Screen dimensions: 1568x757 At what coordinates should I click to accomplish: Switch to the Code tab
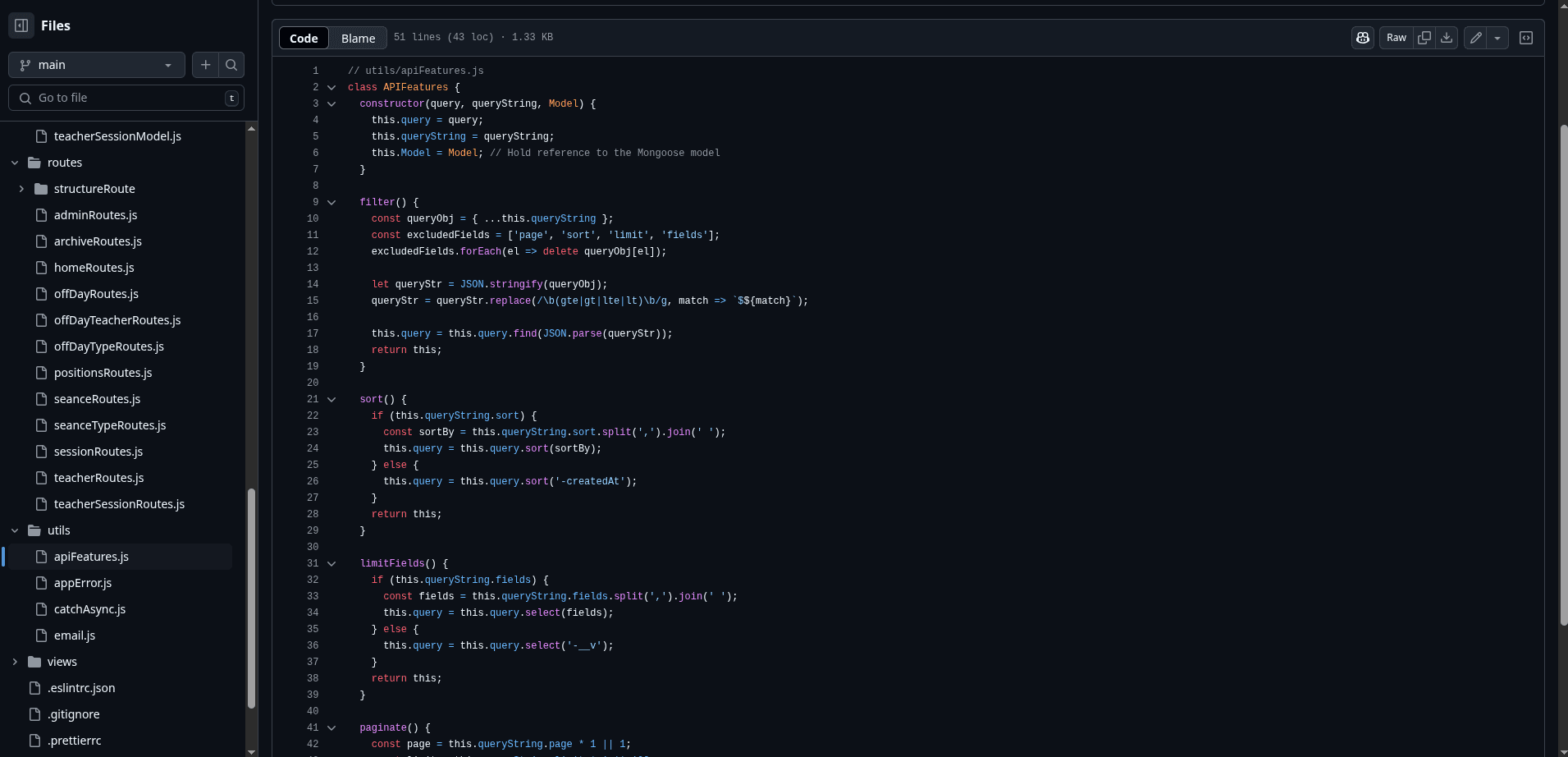304,38
